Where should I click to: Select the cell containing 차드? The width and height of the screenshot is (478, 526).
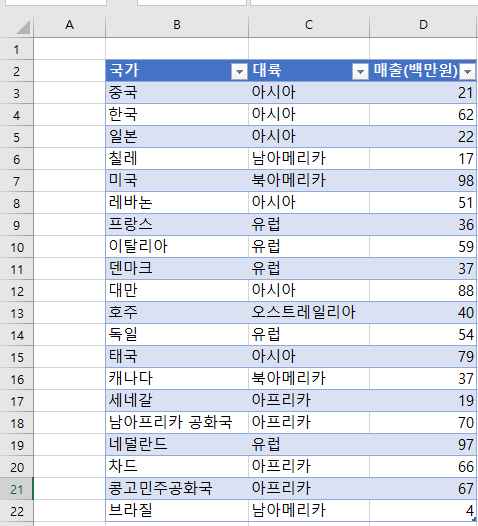click(177, 467)
